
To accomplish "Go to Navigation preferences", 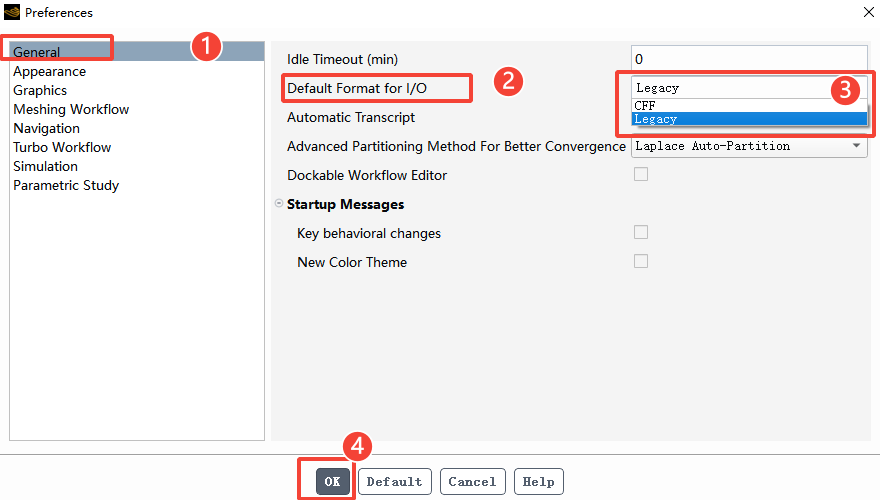I will [46, 128].
